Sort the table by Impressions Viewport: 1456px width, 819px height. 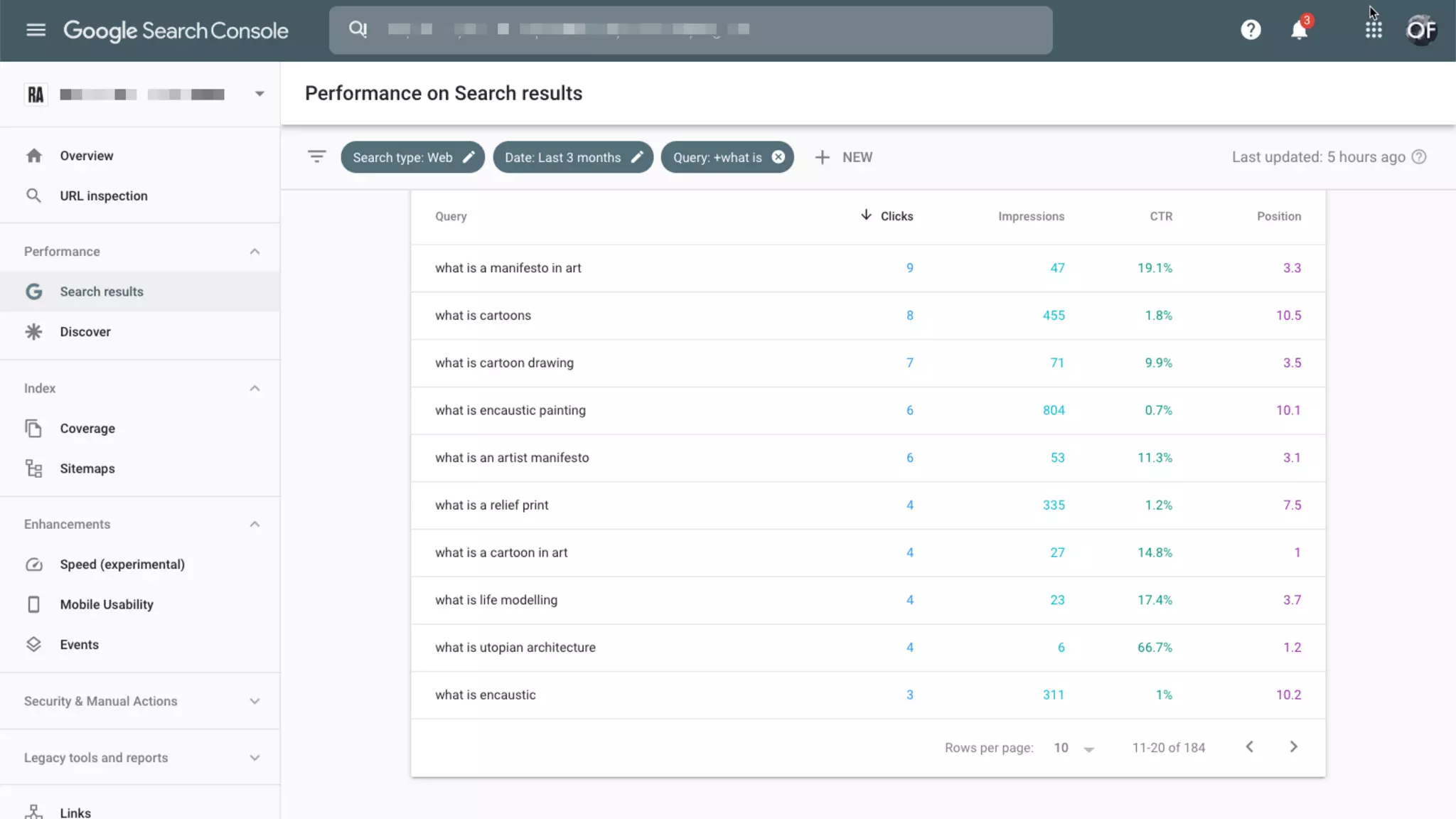1031,216
